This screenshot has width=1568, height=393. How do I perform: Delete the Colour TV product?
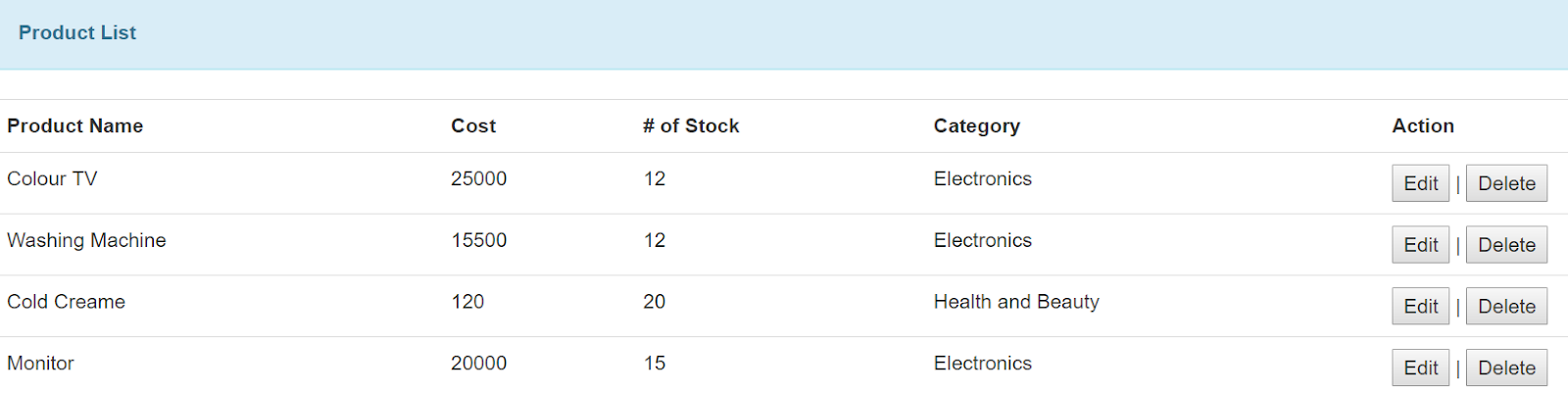click(x=1506, y=183)
